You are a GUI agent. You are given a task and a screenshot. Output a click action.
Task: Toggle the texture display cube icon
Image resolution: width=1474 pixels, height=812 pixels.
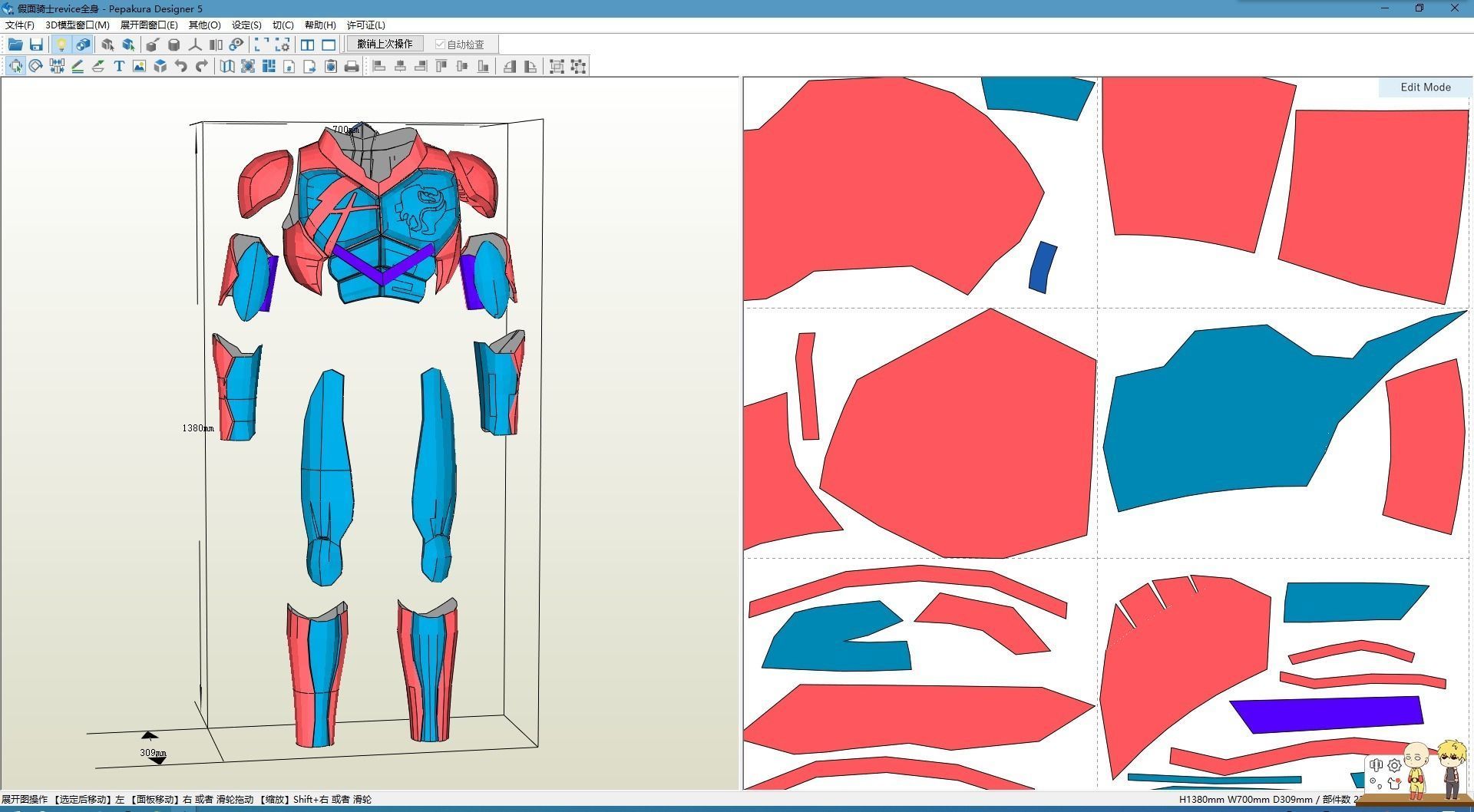click(82, 45)
